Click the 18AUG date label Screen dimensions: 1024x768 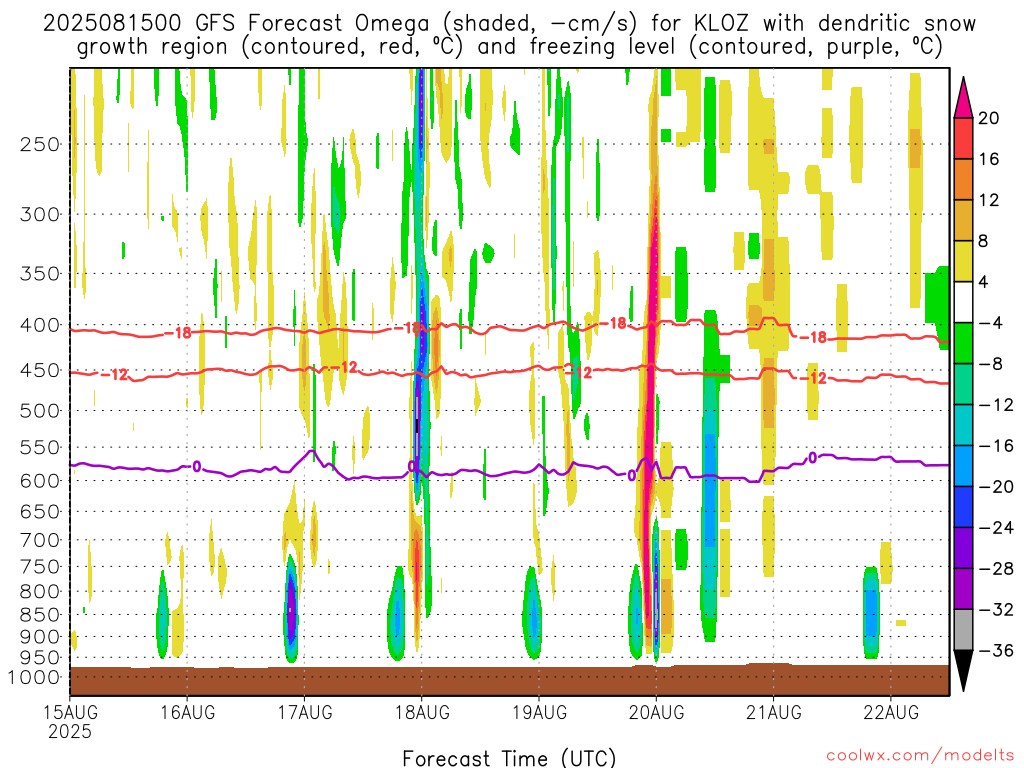(422, 712)
